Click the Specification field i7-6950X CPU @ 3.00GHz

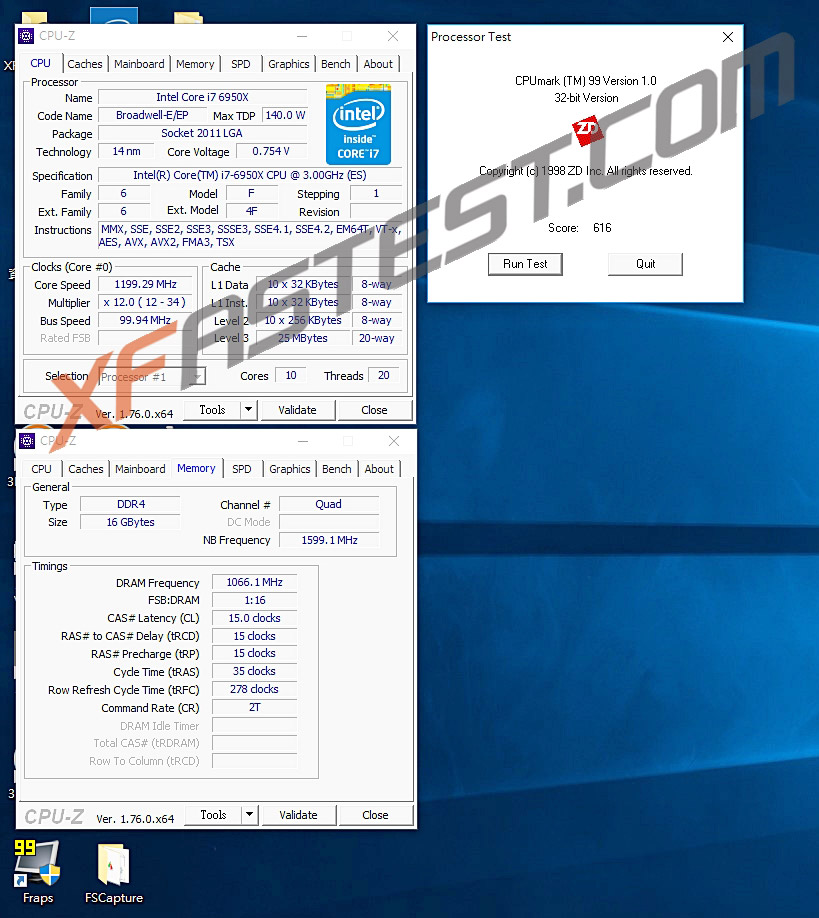(250, 175)
